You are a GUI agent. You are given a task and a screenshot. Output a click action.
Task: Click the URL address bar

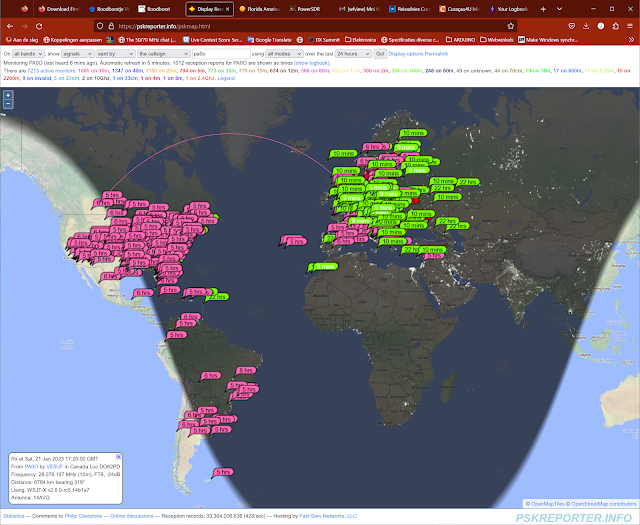point(305,26)
